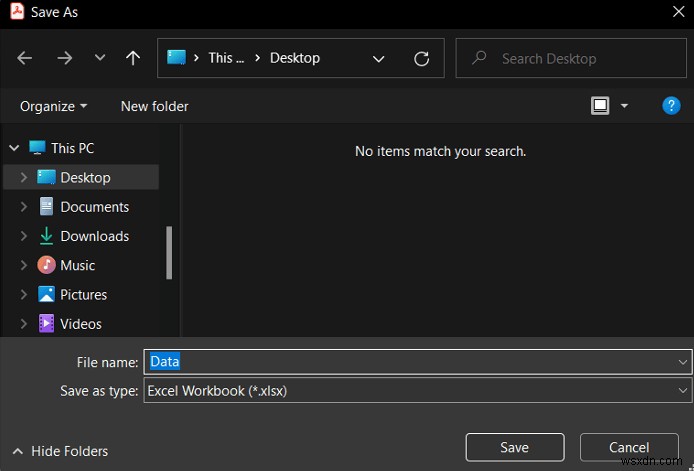This screenshot has height=471, width=694.
Task: Close the Save As dialog
Action: click(x=679, y=12)
